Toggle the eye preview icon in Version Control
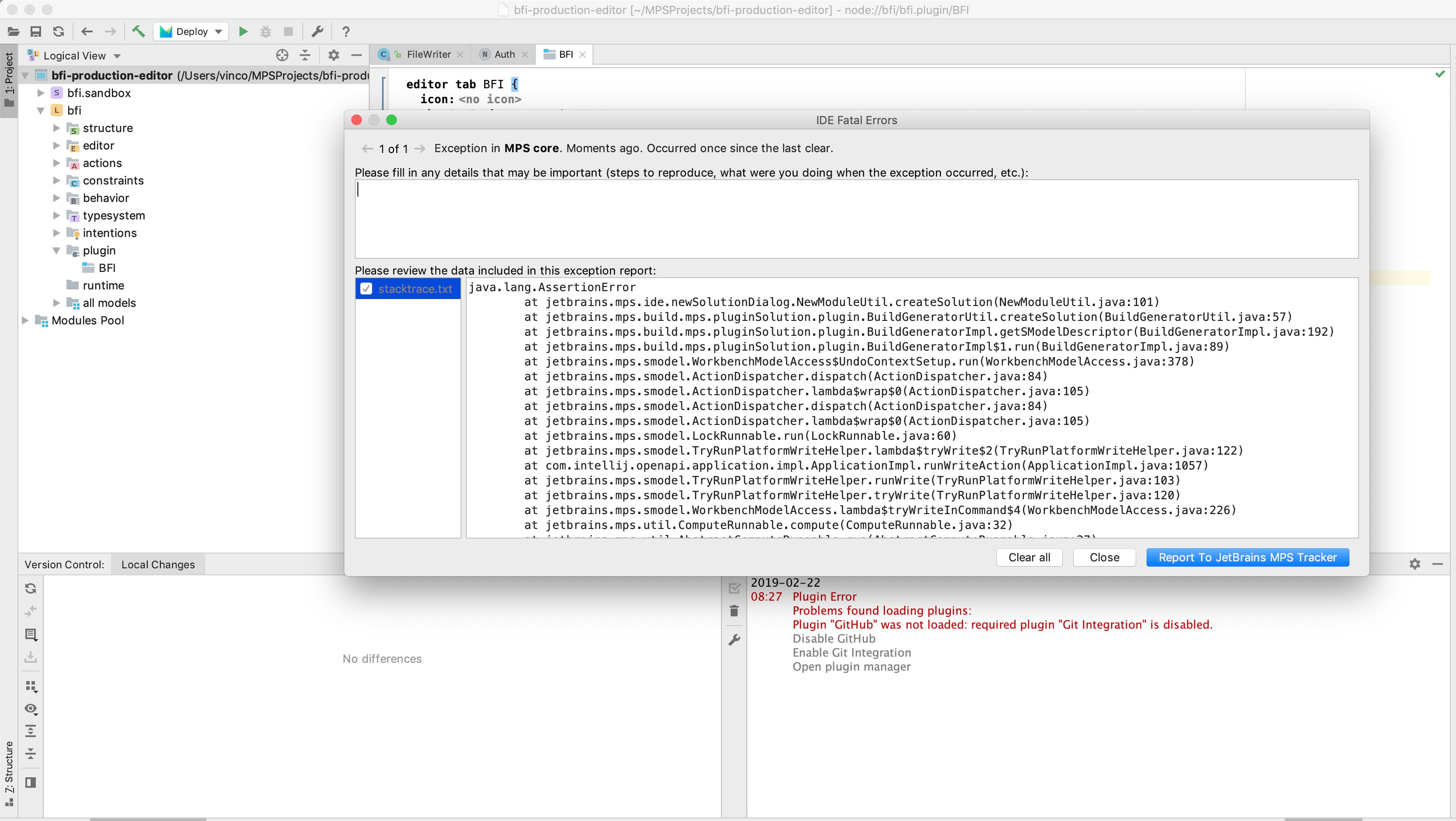This screenshot has height=821, width=1456. coord(31,709)
